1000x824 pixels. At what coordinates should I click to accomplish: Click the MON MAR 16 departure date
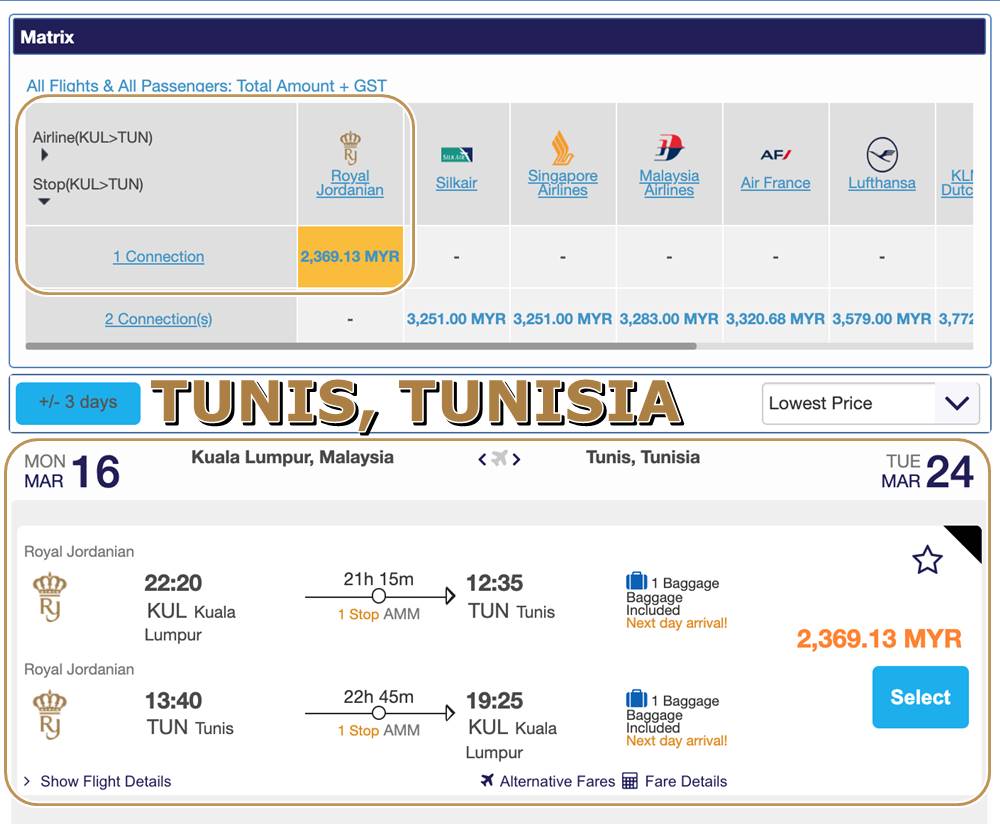(72, 471)
